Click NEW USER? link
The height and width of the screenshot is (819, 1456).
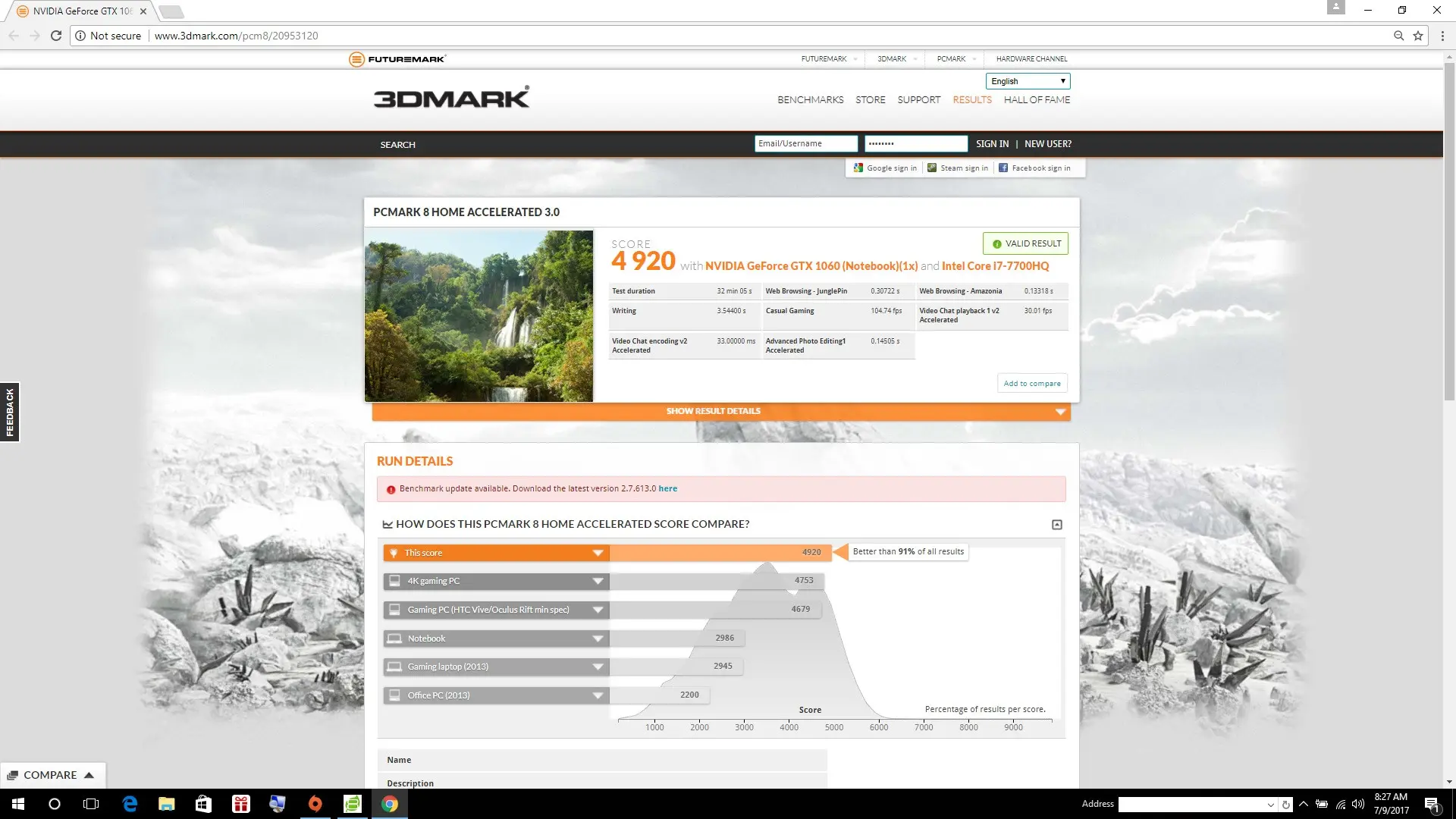click(x=1048, y=144)
